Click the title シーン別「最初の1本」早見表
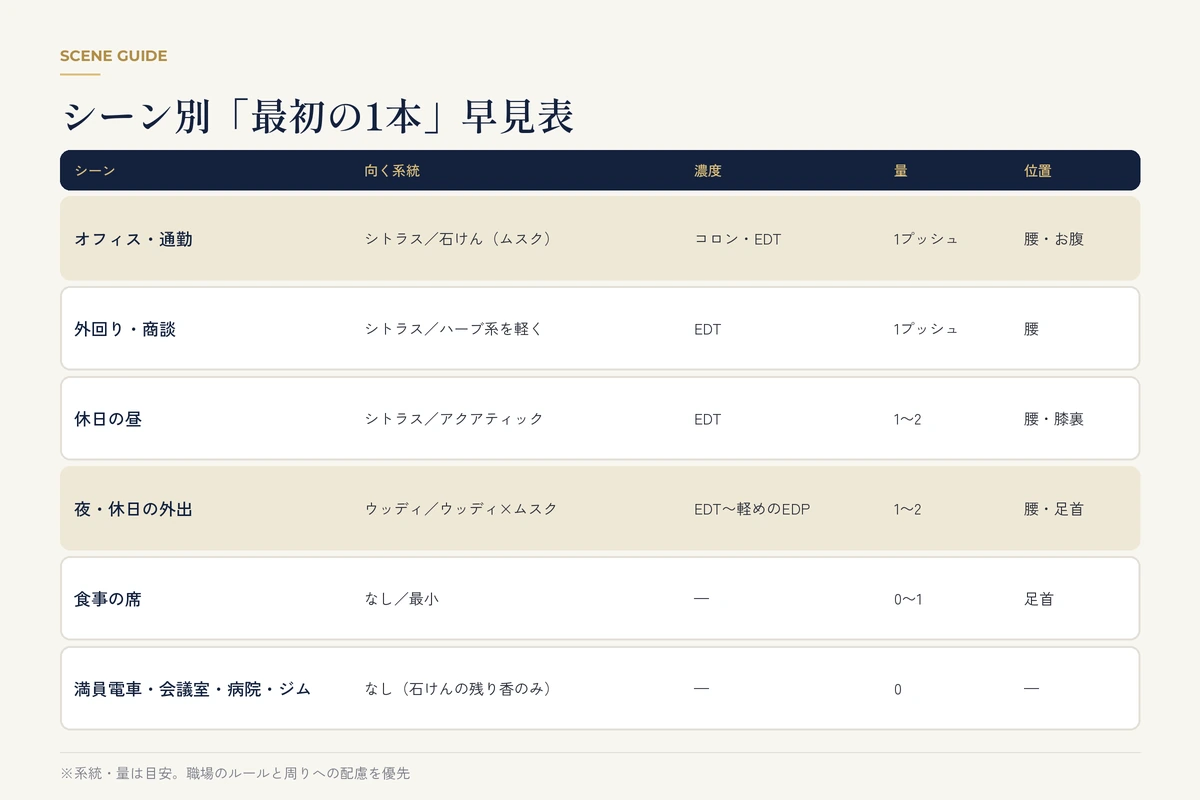The width and height of the screenshot is (1200, 800). pos(317,117)
